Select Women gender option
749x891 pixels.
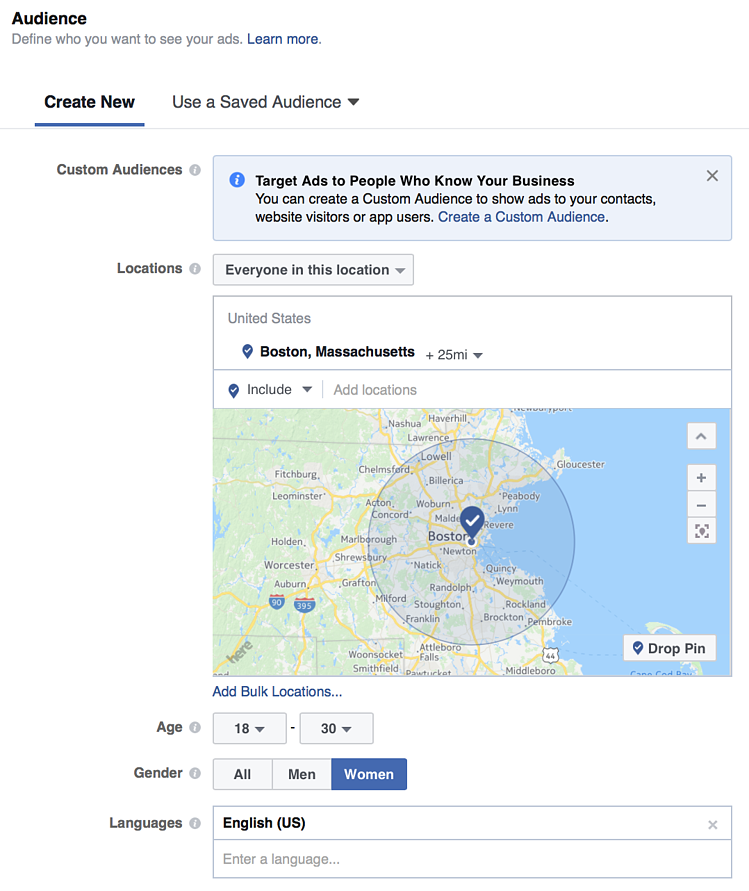[369, 774]
